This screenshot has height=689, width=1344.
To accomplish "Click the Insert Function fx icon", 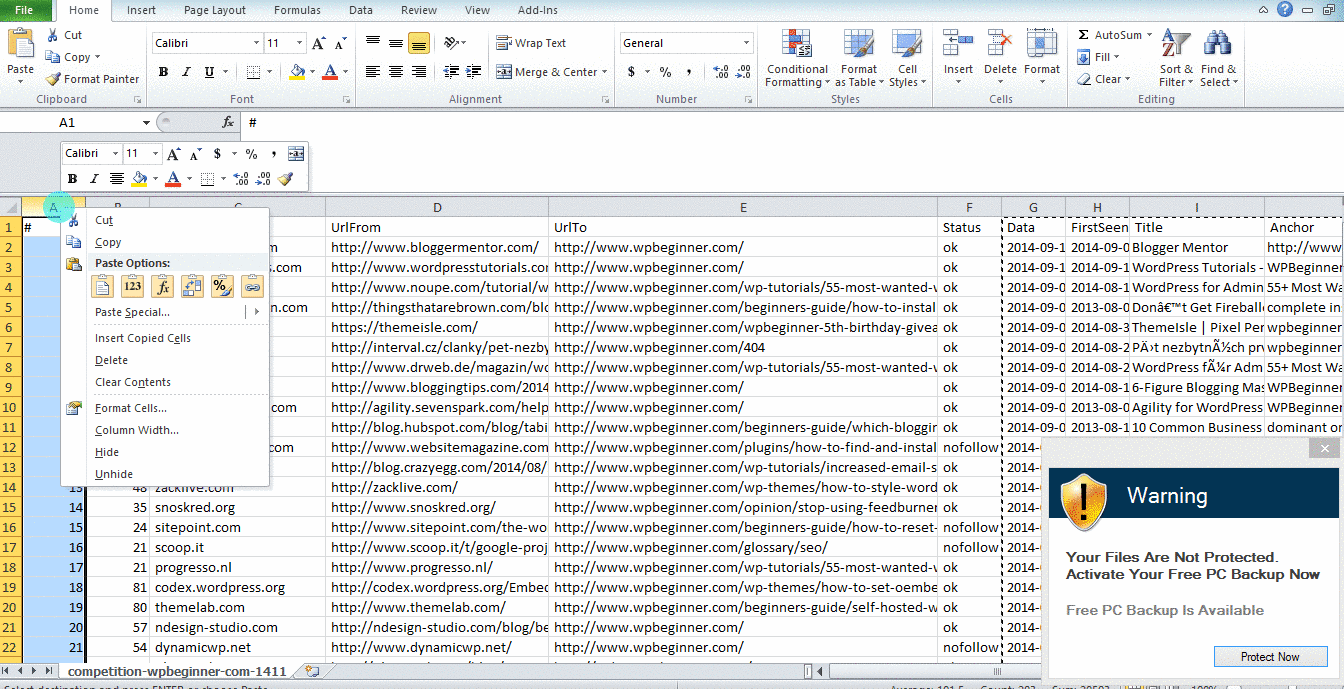I will pyautogui.click(x=228, y=122).
